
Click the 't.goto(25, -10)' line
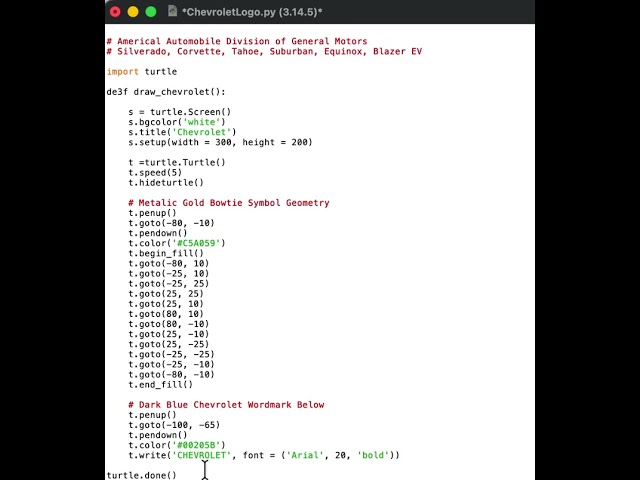(169, 334)
